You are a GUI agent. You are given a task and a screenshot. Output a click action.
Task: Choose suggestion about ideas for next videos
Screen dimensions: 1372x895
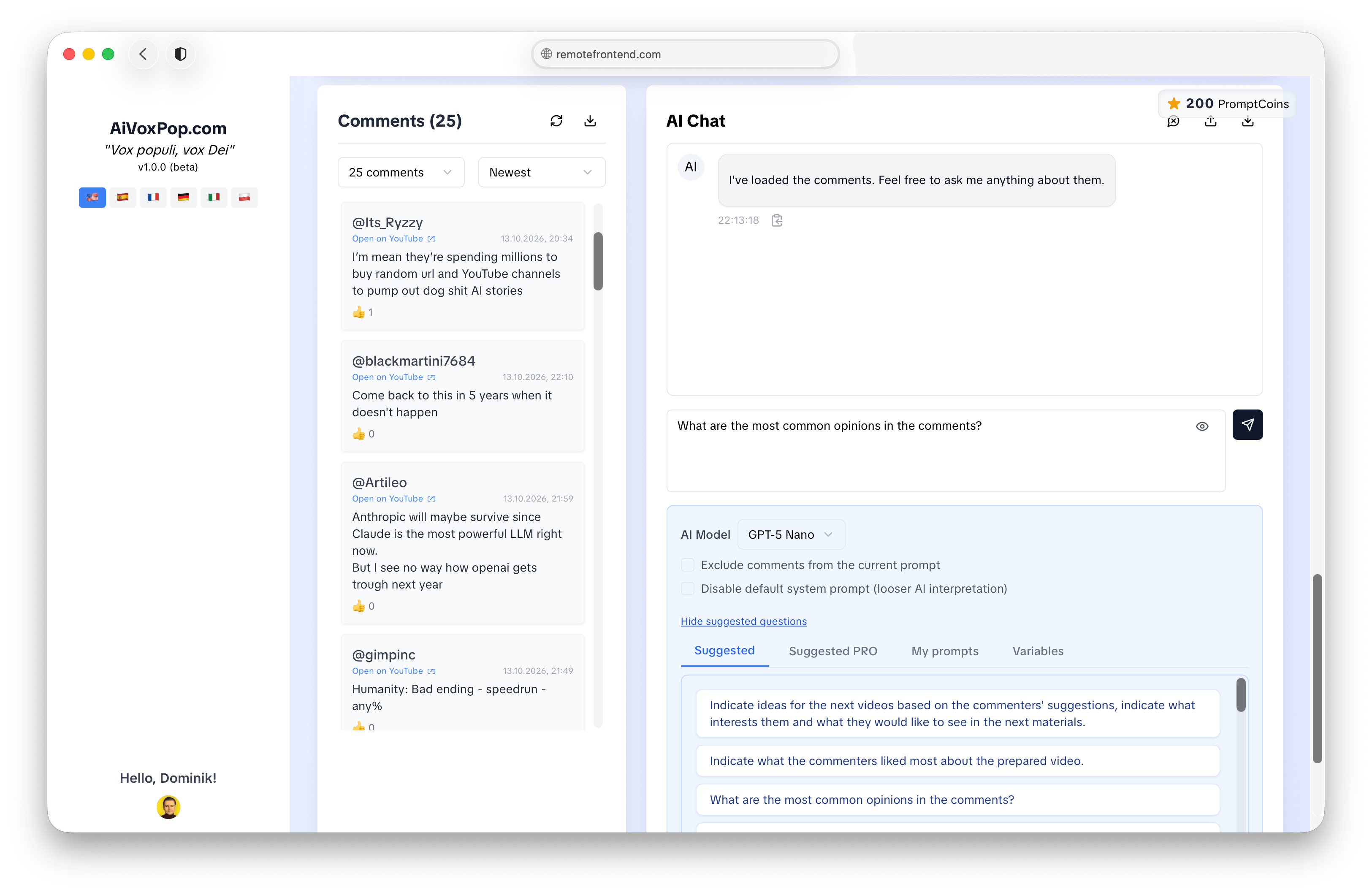tap(957, 713)
